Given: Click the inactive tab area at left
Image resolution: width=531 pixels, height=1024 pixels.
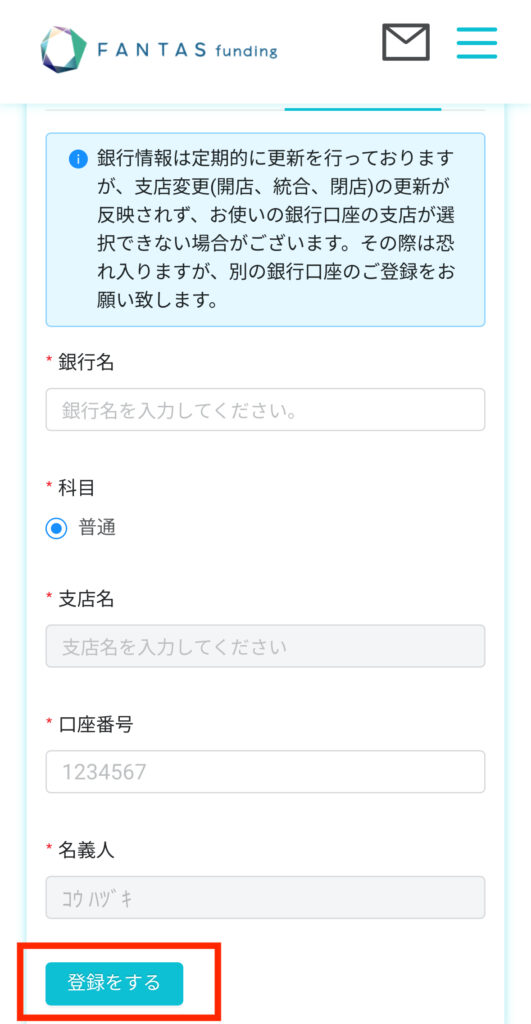Looking at the screenshot, I should 165,108.
